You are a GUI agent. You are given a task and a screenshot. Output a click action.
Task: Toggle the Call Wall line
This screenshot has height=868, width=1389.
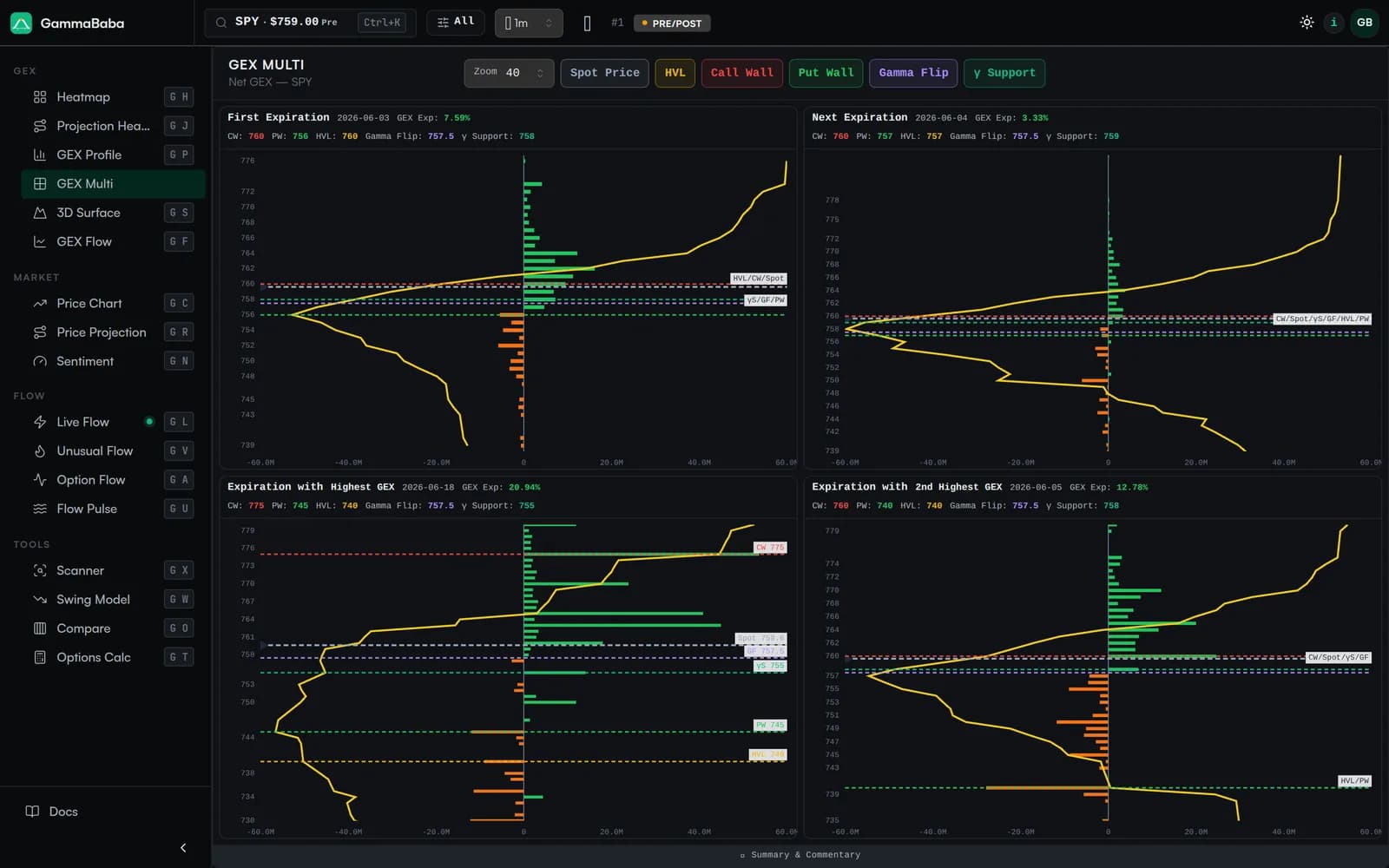point(742,73)
